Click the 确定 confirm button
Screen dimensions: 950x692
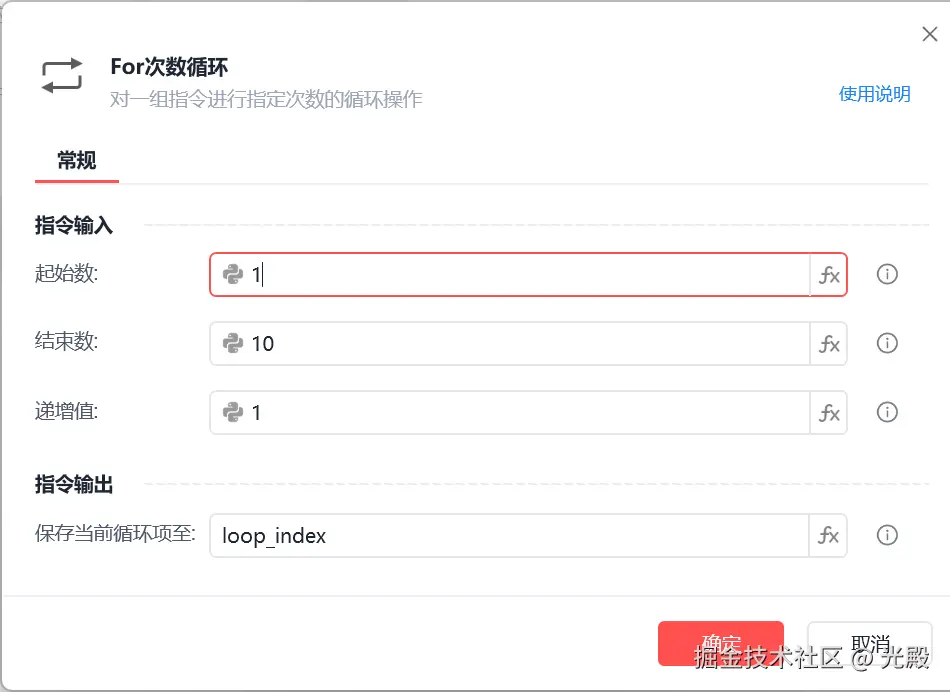pyautogui.click(x=720, y=643)
